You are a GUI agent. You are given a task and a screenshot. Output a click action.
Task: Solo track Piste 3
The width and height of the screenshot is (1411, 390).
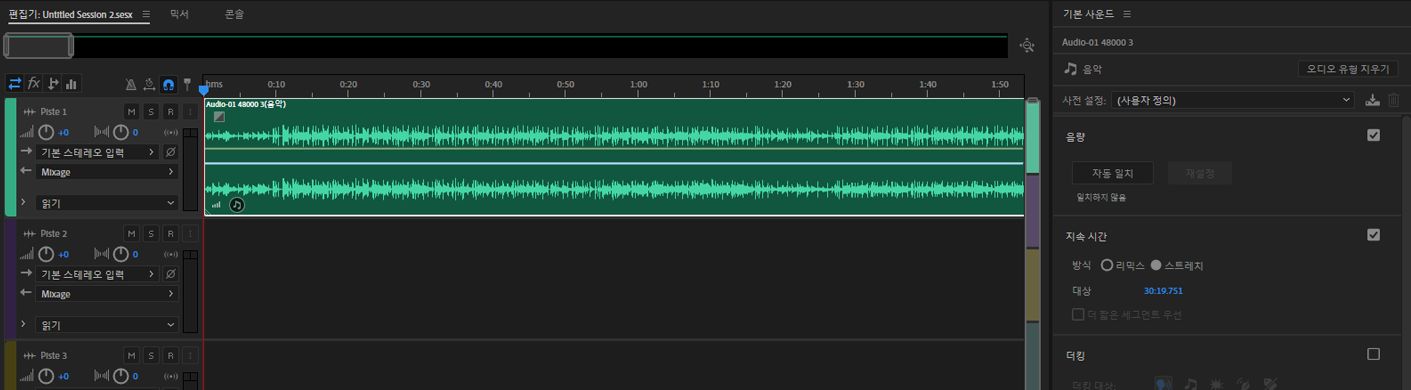(151, 355)
